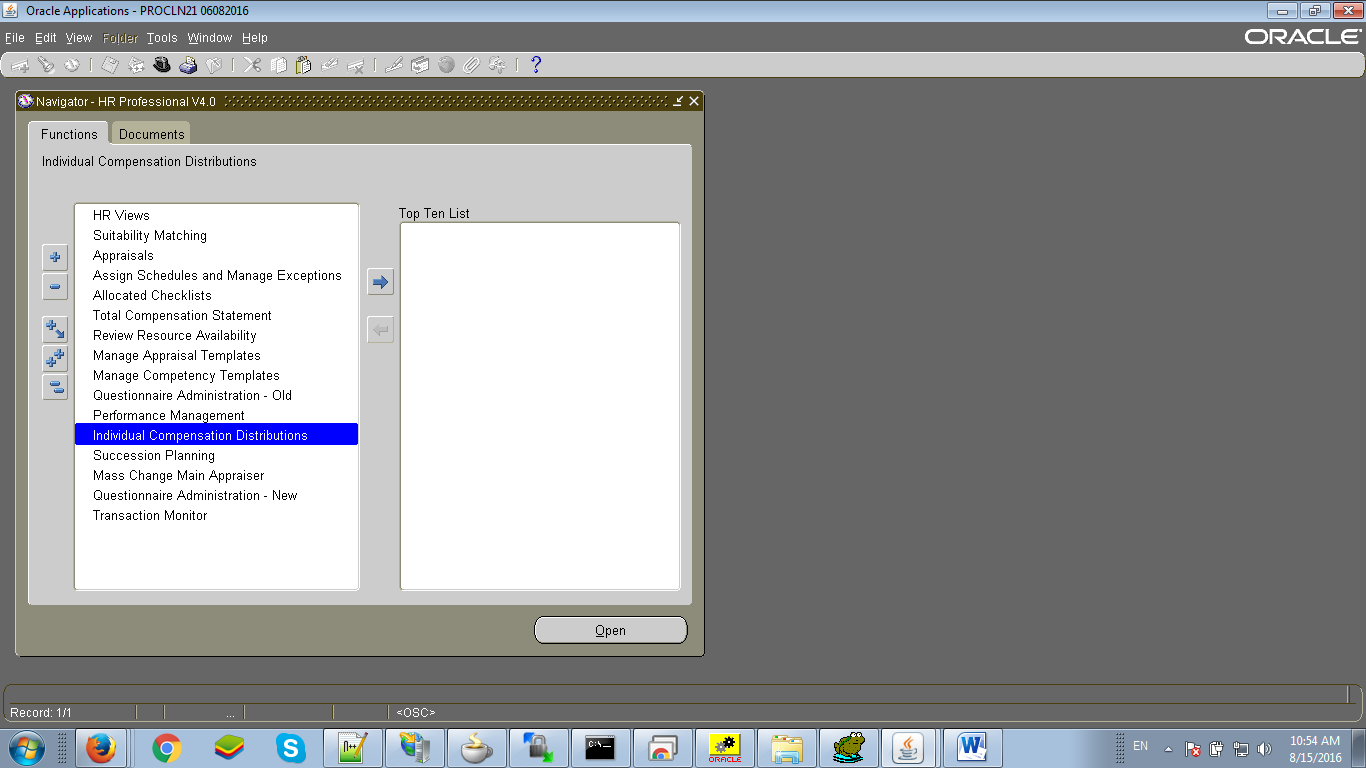Click the Delete record toolbar icon
This screenshot has height=768, width=1366.
(x=356, y=65)
